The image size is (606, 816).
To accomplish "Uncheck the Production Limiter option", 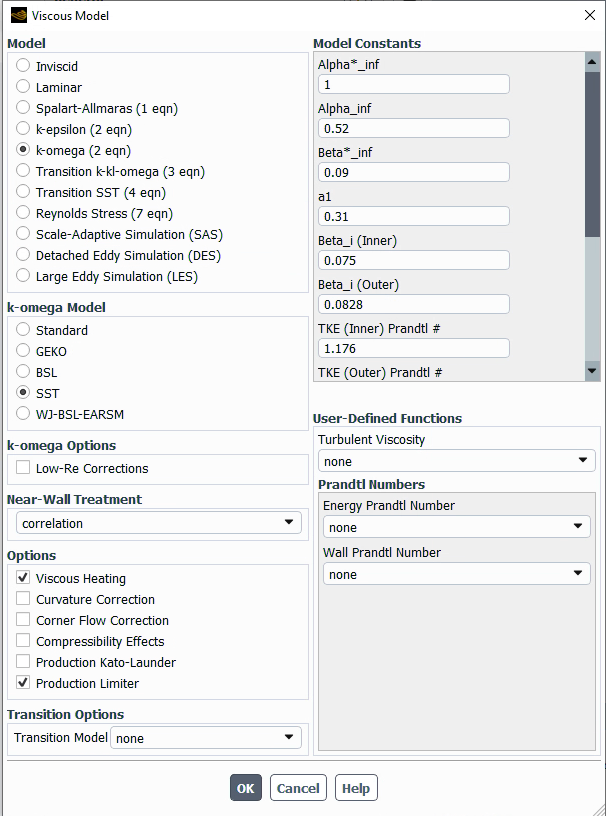I will (x=23, y=683).
